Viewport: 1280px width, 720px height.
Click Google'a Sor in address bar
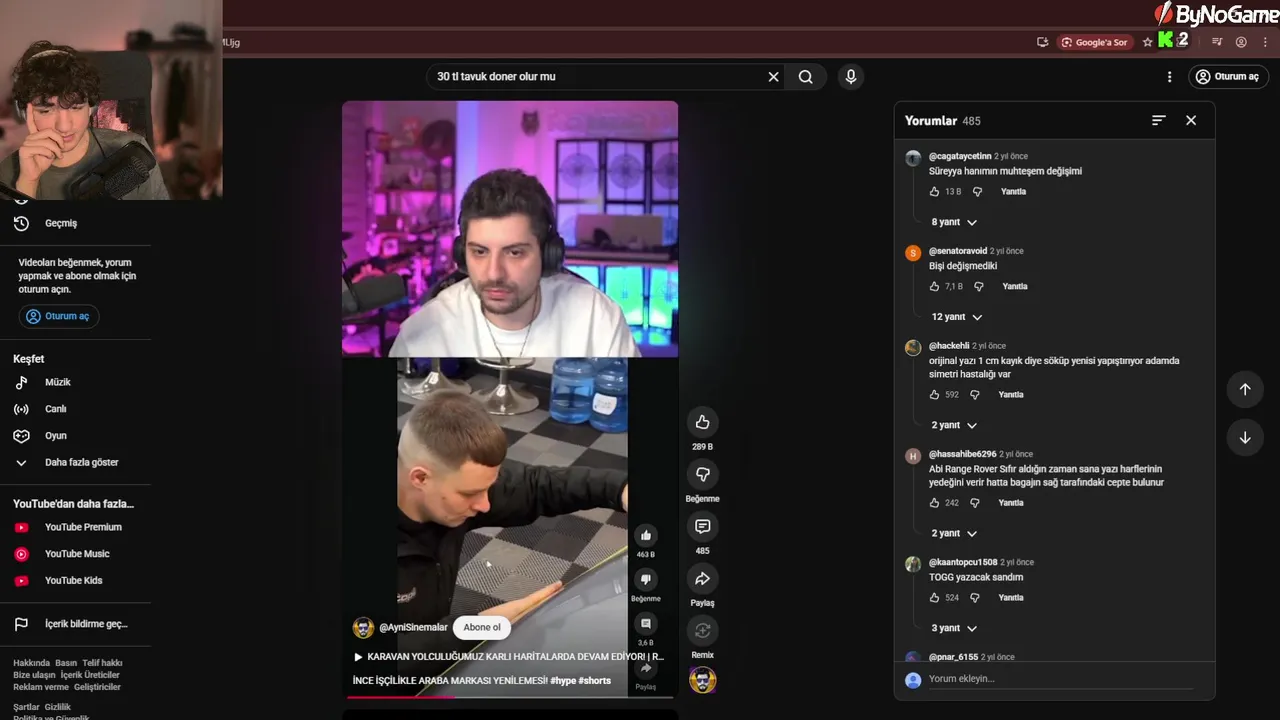pos(1095,42)
